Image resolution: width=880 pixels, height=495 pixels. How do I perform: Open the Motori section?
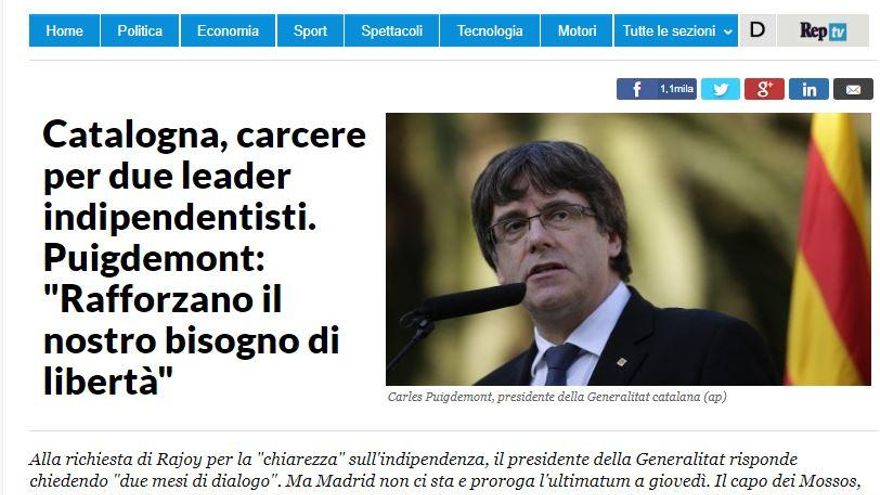coord(576,30)
